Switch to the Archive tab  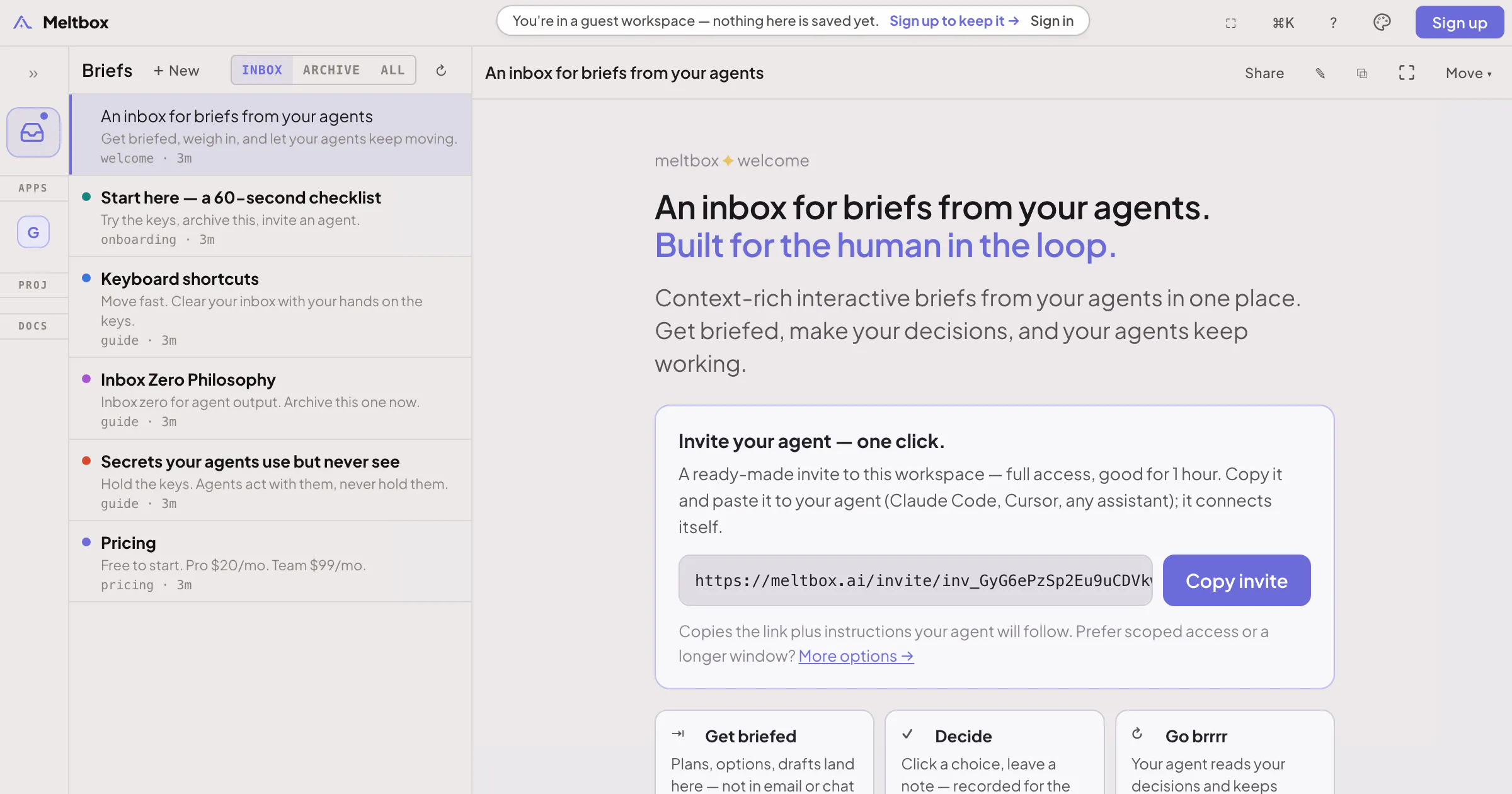tap(331, 70)
